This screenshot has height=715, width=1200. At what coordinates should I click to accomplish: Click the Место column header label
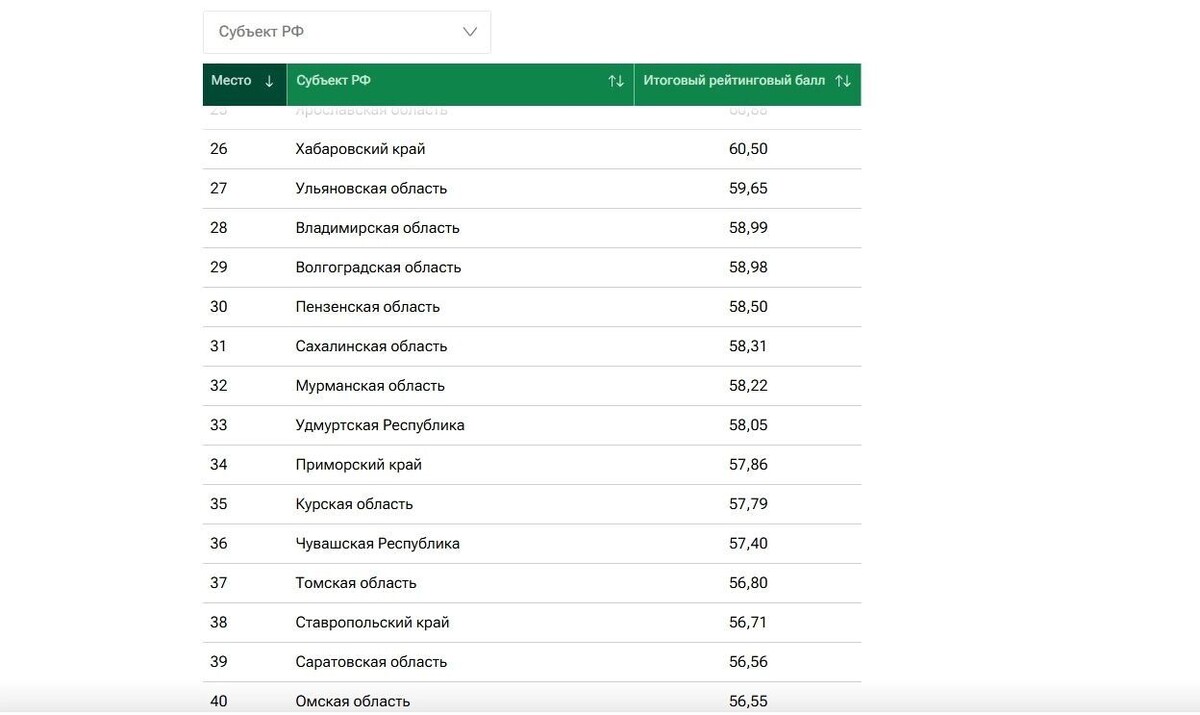point(231,81)
